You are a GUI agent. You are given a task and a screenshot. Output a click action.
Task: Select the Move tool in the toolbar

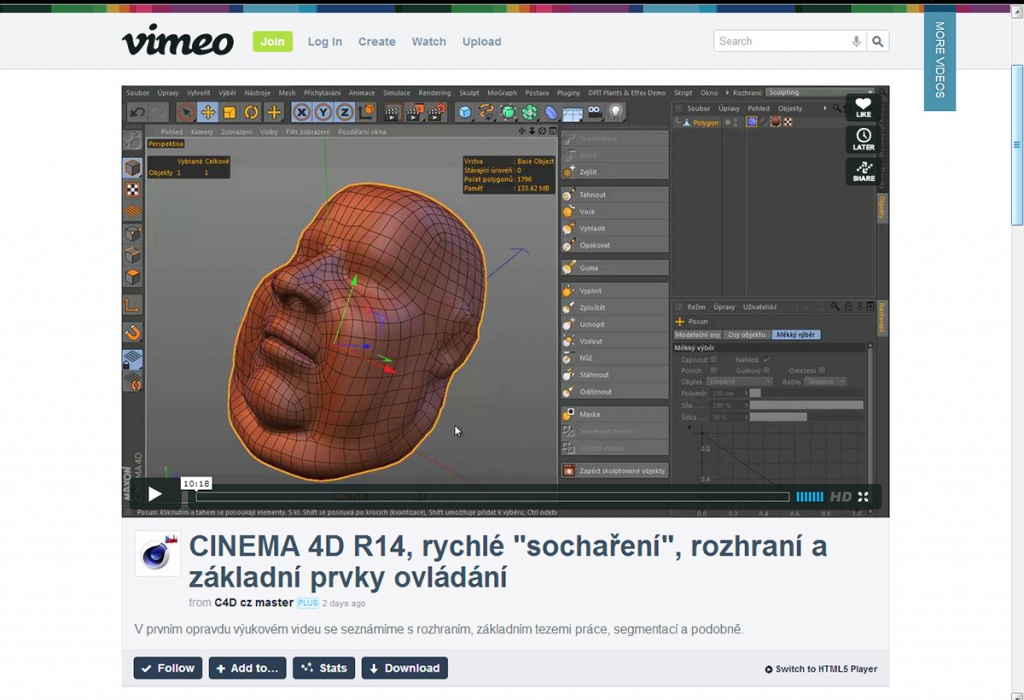pos(208,112)
